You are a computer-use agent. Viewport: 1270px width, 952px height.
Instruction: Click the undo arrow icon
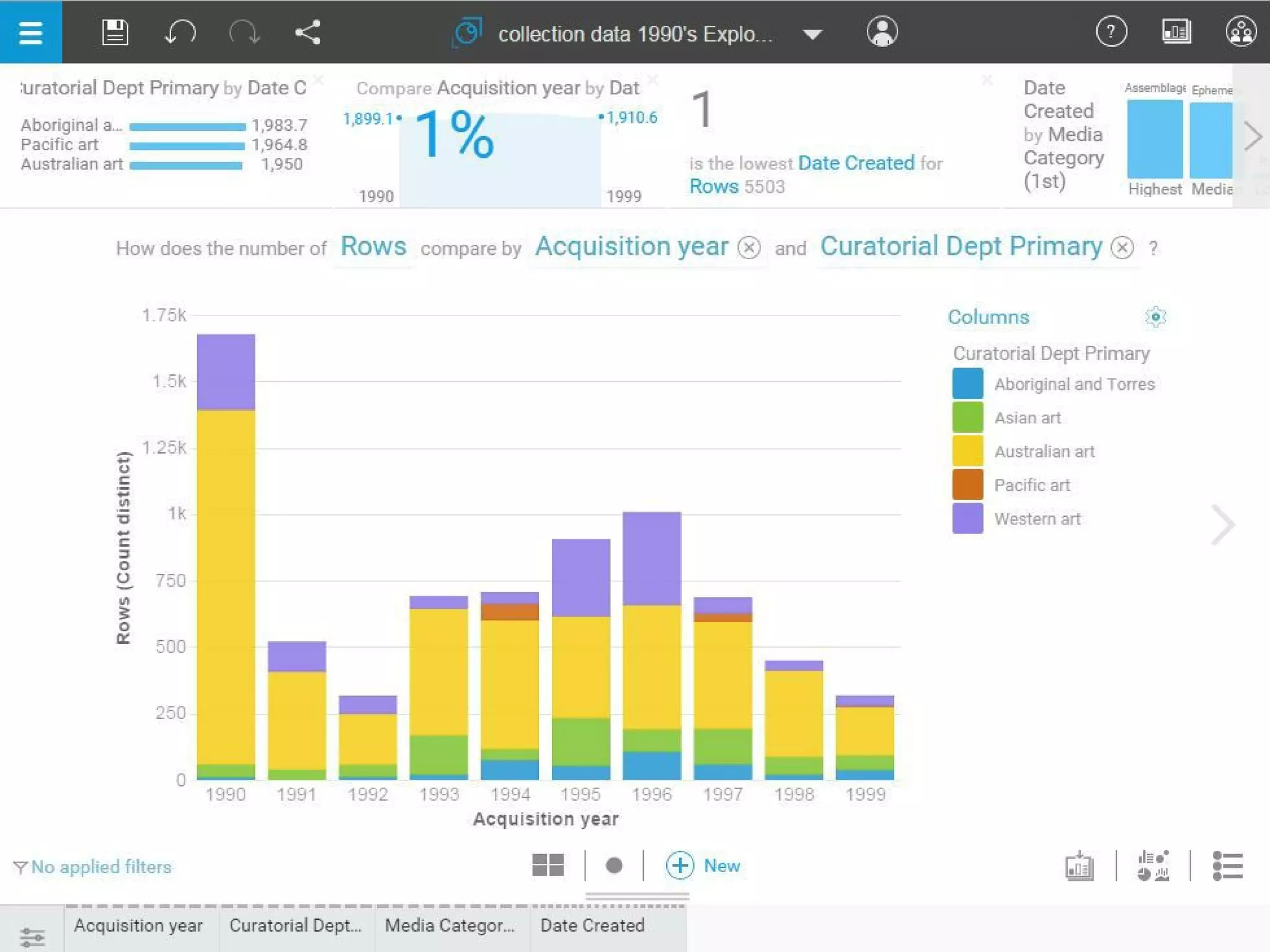click(x=180, y=32)
